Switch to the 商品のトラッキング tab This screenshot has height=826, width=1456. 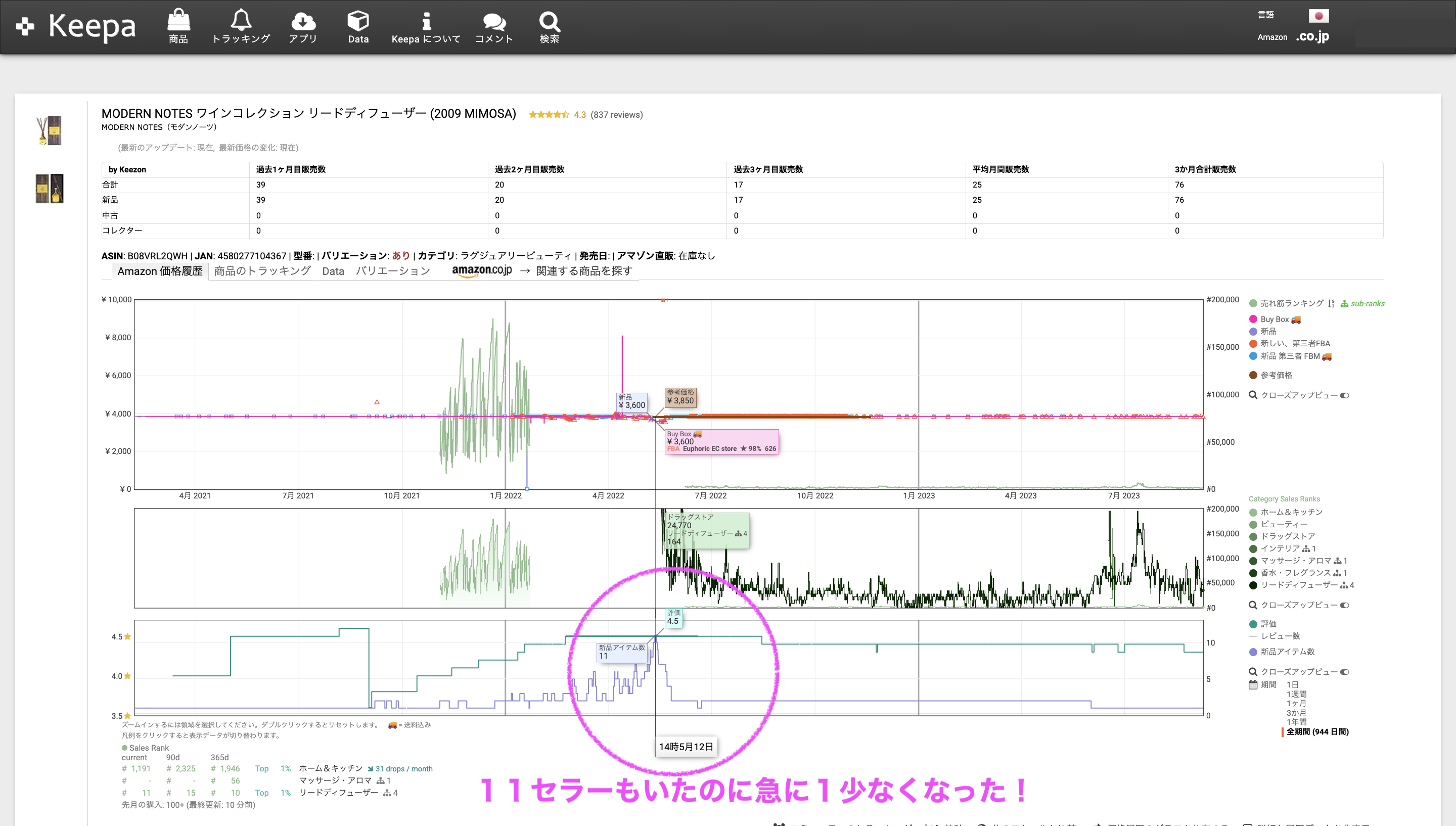pos(262,271)
